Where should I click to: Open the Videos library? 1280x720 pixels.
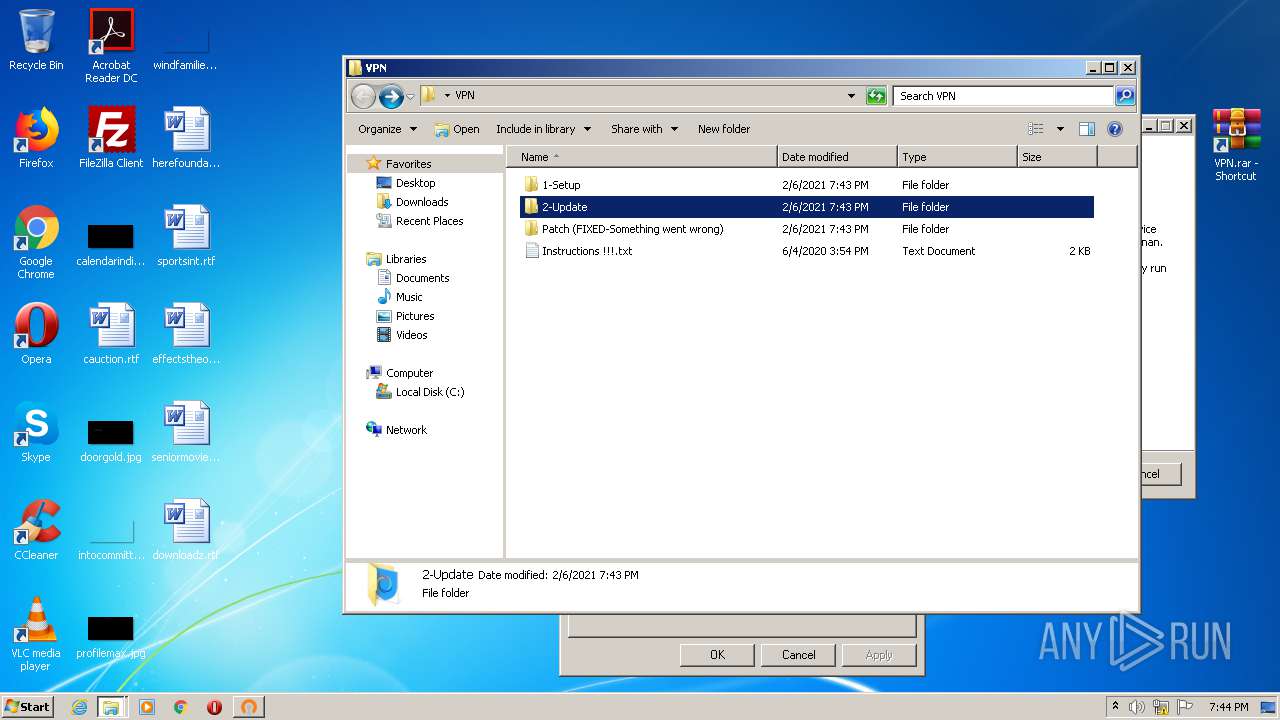[402, 335]
